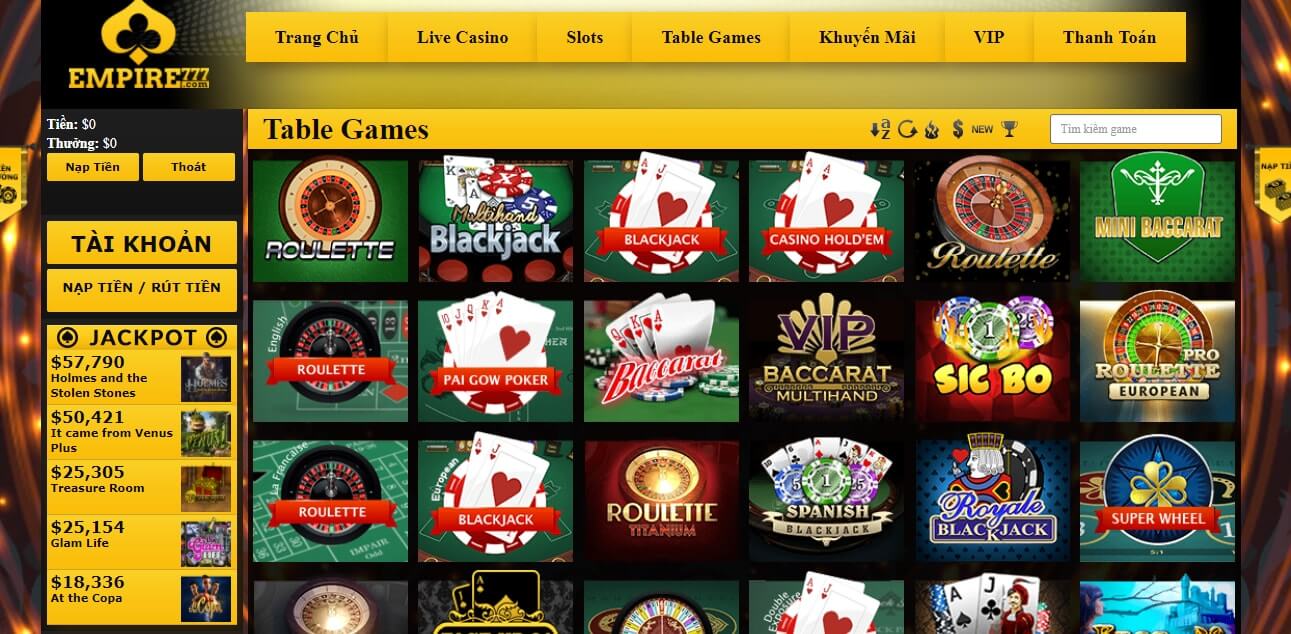Go to Khuyến Mãi menu item
The width and height of the screenshot is (1291, 634).
867,37
